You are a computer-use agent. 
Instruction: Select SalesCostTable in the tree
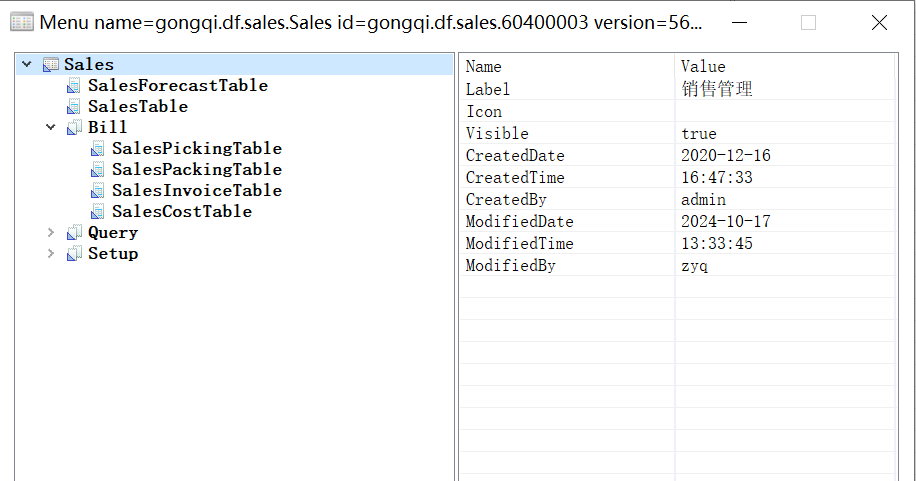tap(182, 212)
